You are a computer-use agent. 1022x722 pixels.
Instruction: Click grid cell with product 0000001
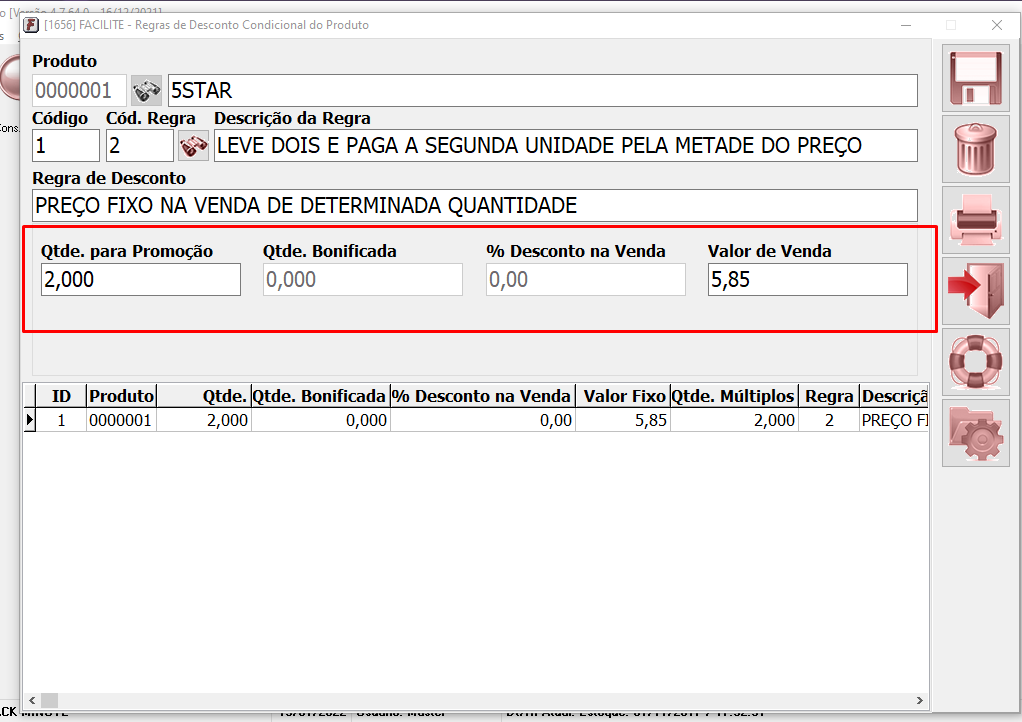(x=121, y=420)
